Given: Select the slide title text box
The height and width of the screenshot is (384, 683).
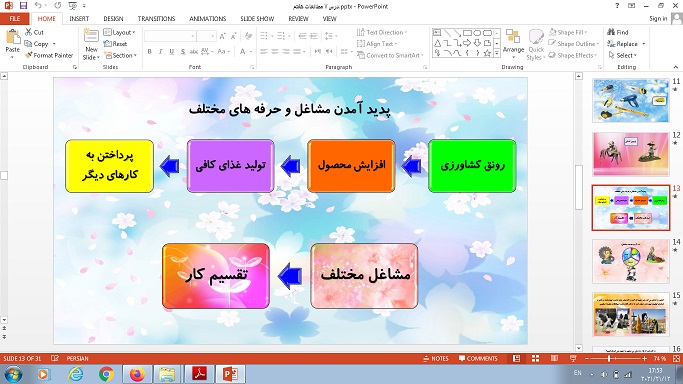Looking at the screenshot, I should pyautogui.click(x=290, y=108).
